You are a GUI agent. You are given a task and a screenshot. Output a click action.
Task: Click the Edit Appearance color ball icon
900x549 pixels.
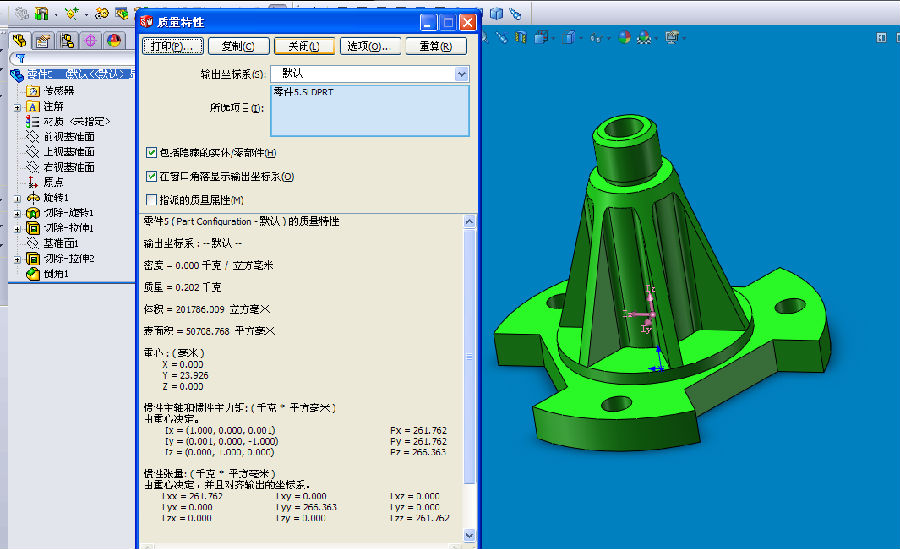[624, 38]
